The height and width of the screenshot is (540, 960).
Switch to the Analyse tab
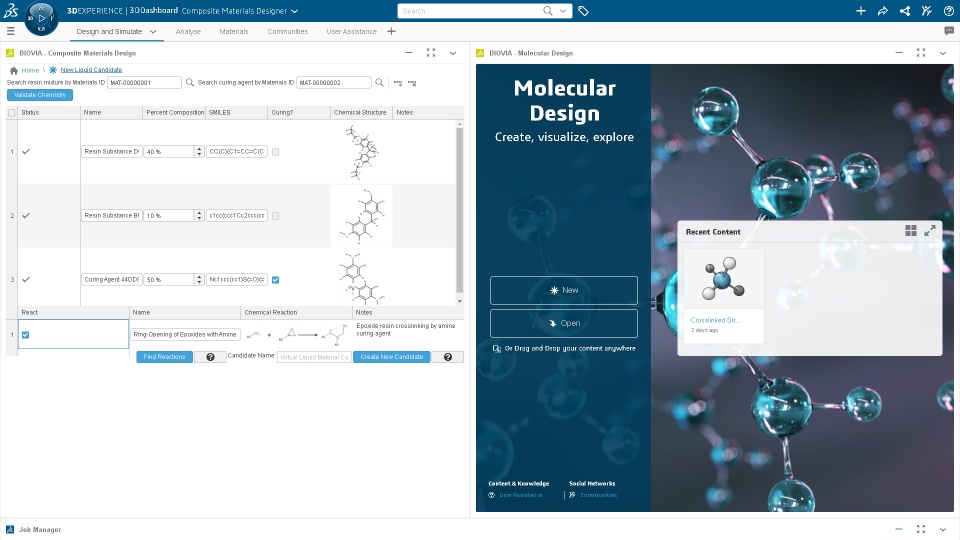(188, 31)
